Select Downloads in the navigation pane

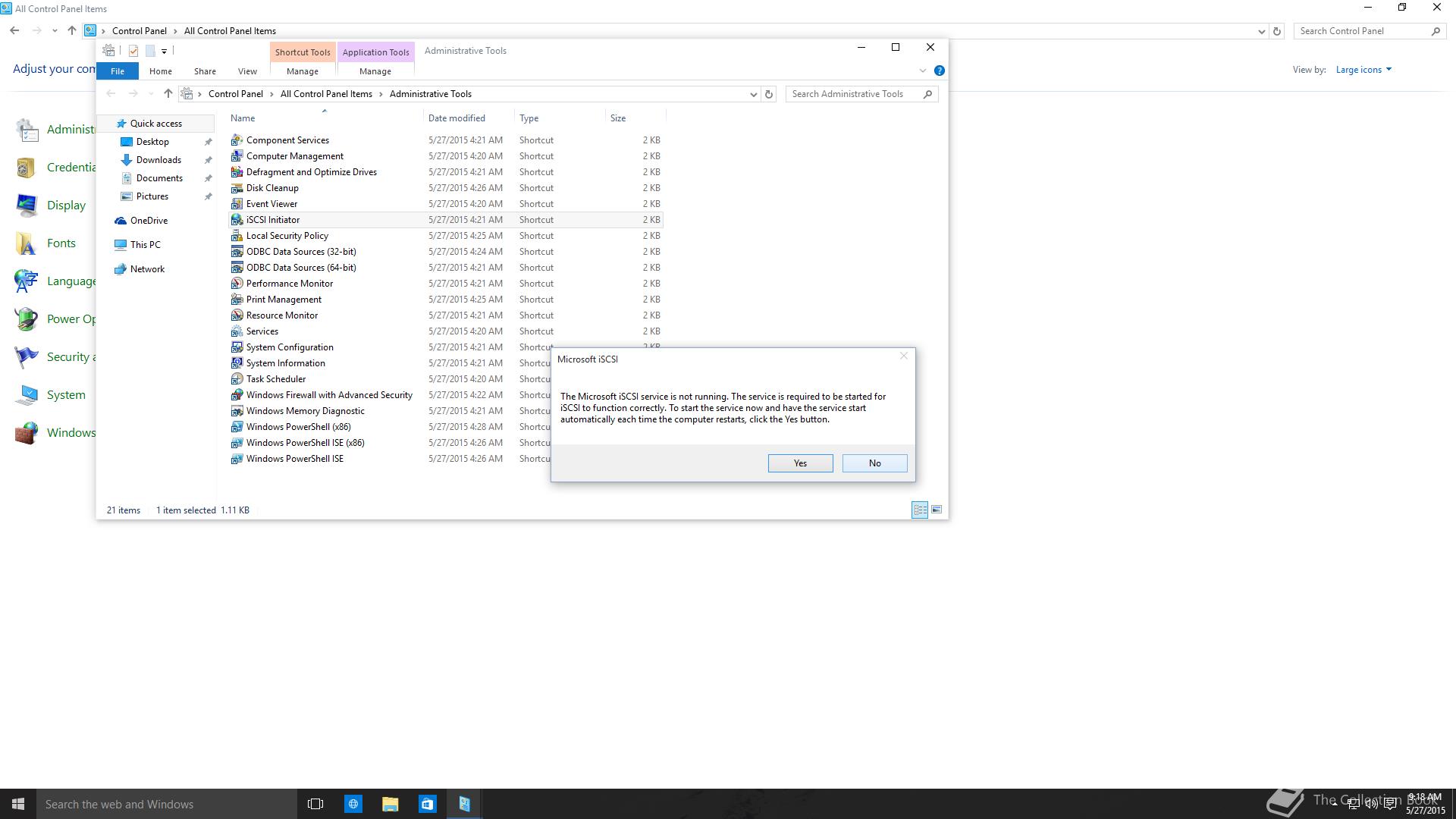[158, 160]
